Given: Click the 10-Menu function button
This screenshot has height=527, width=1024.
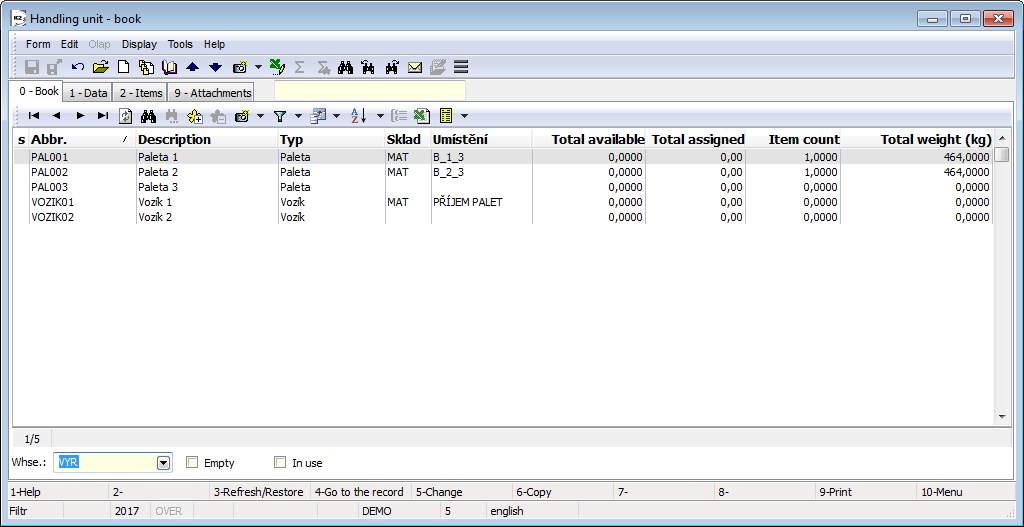Looking at the screenshot, I should 967,492.
